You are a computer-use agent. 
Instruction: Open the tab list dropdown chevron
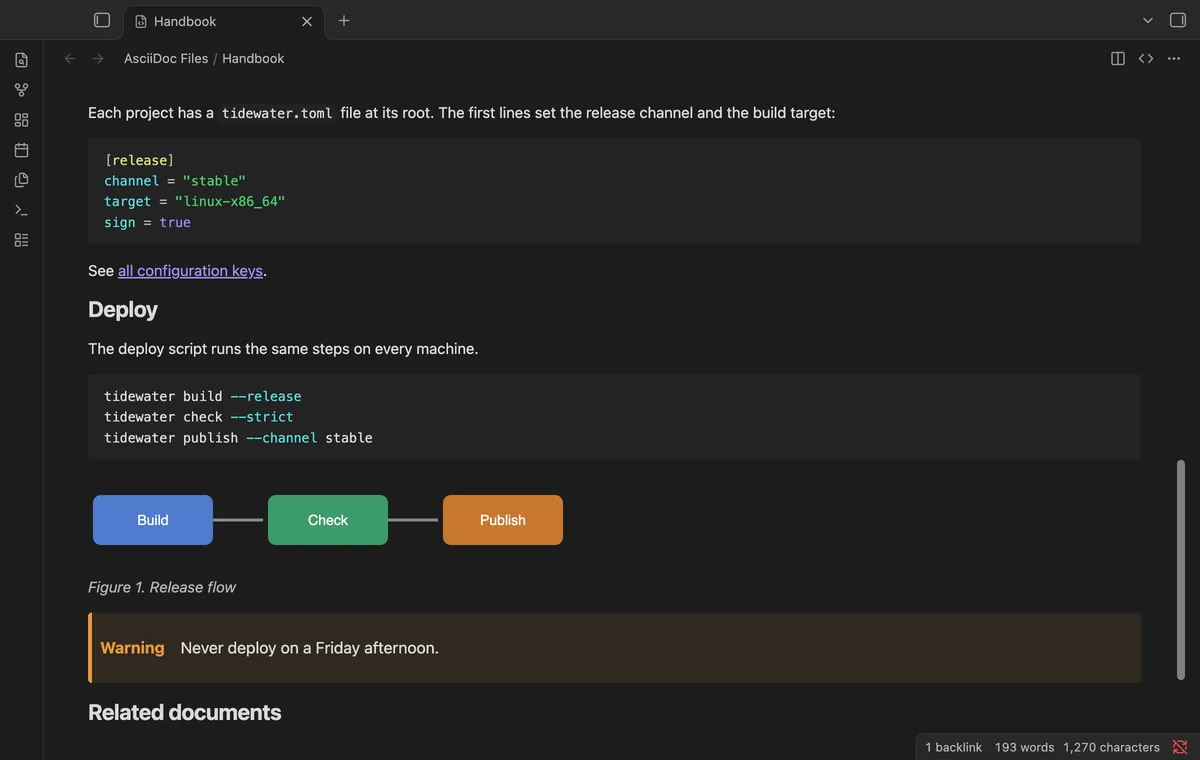tap(1148, 20)
